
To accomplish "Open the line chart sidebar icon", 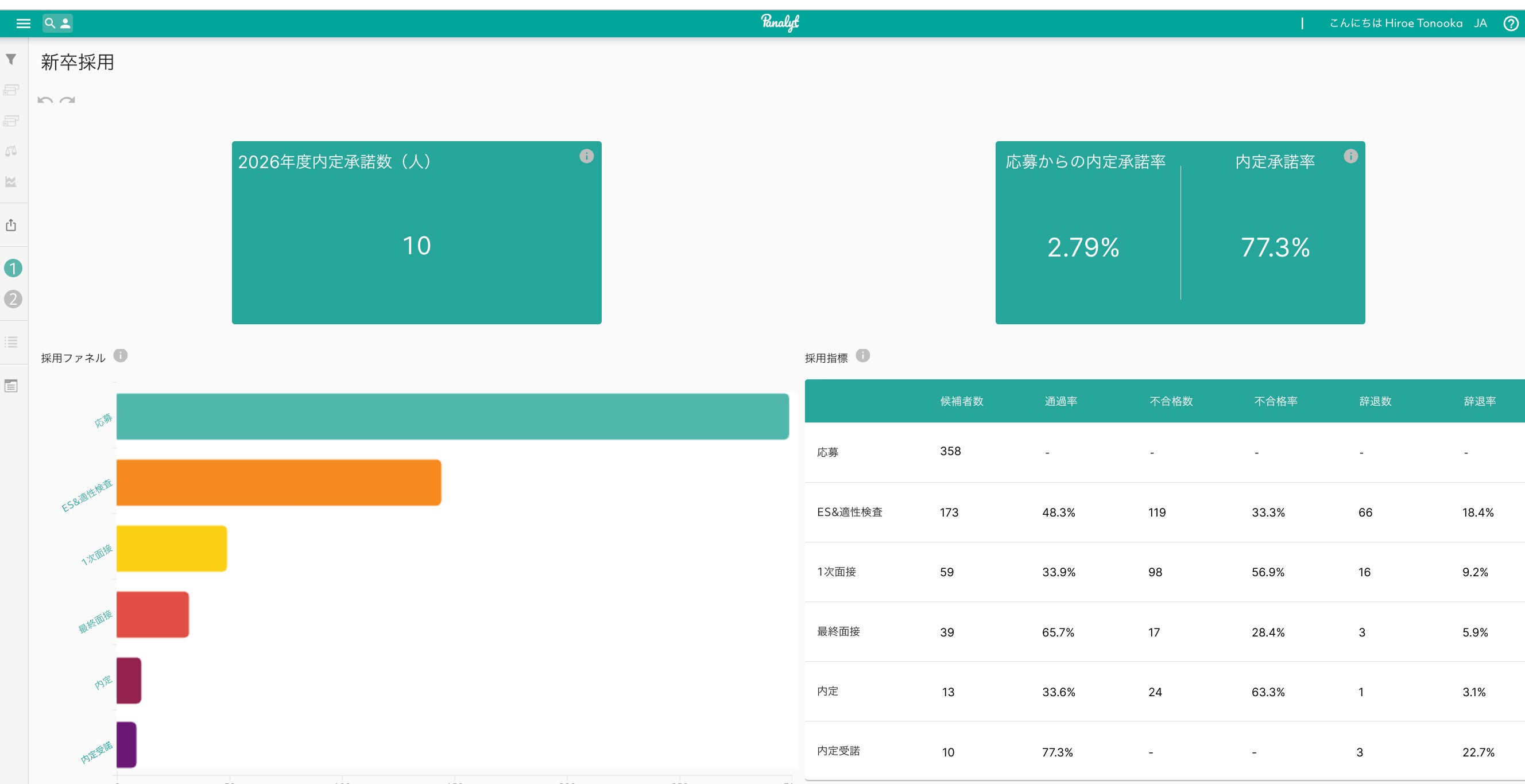I will [x=11, y=181].
